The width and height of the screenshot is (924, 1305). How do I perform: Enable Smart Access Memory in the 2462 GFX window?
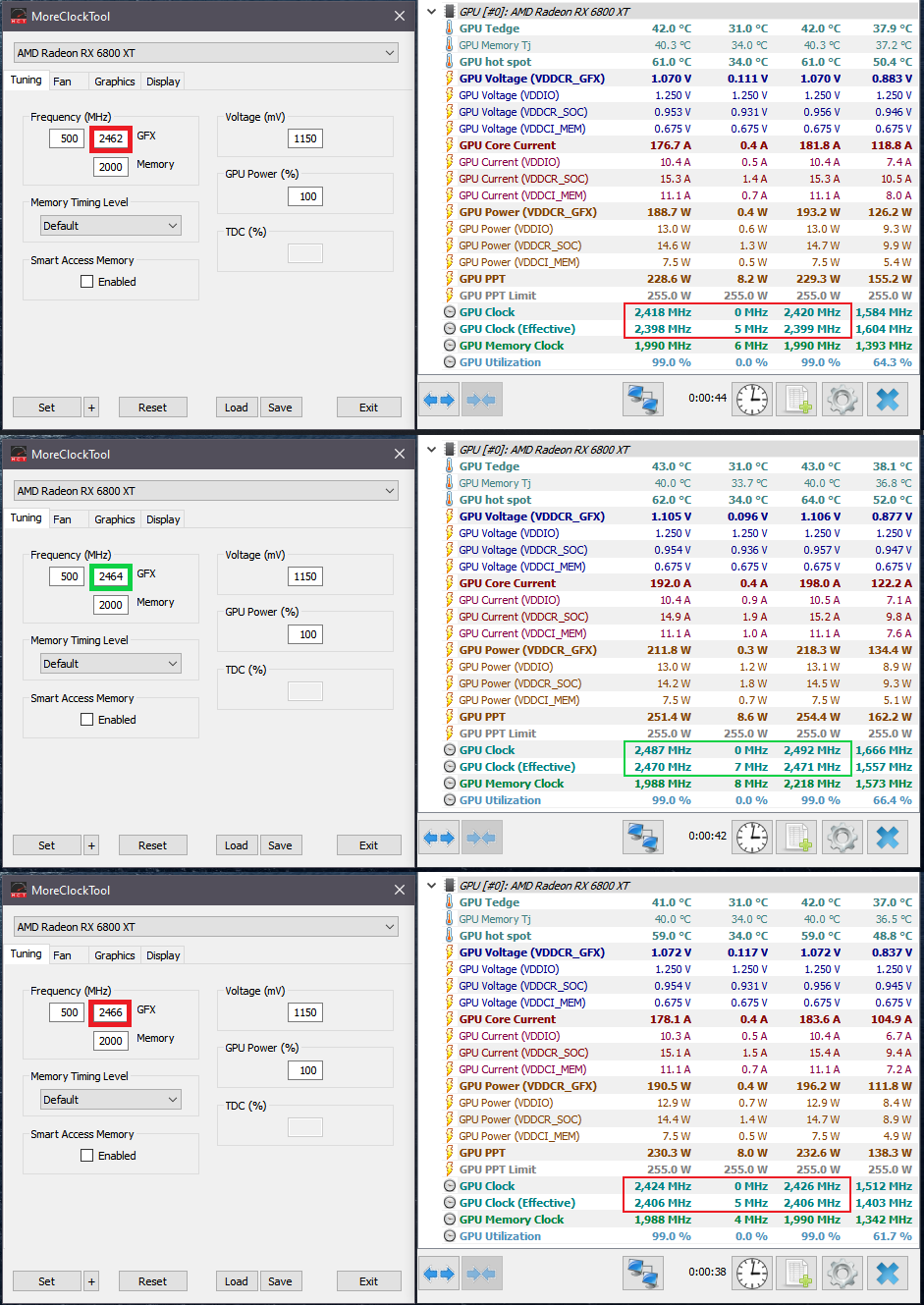(x=86, y=282)
